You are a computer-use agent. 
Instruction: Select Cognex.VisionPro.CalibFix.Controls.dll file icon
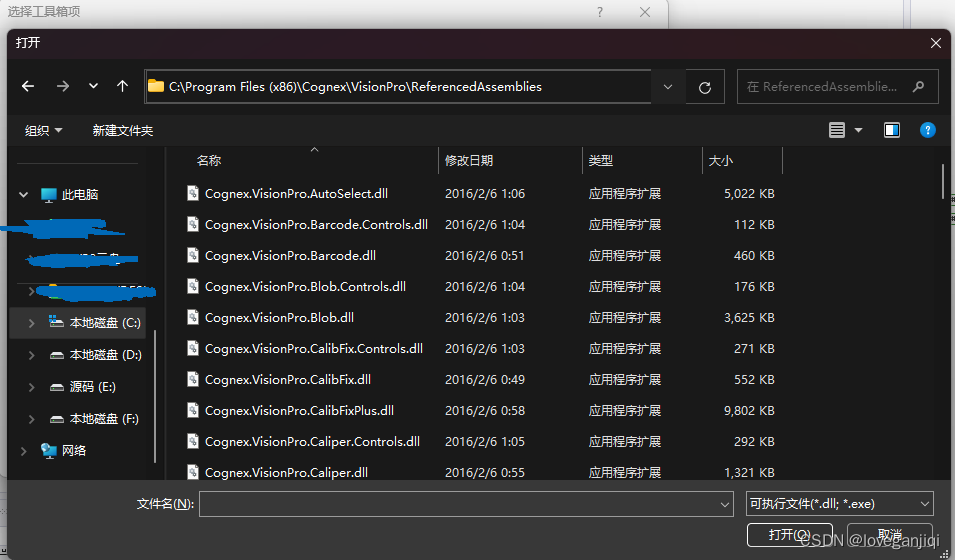pos(192,349)
